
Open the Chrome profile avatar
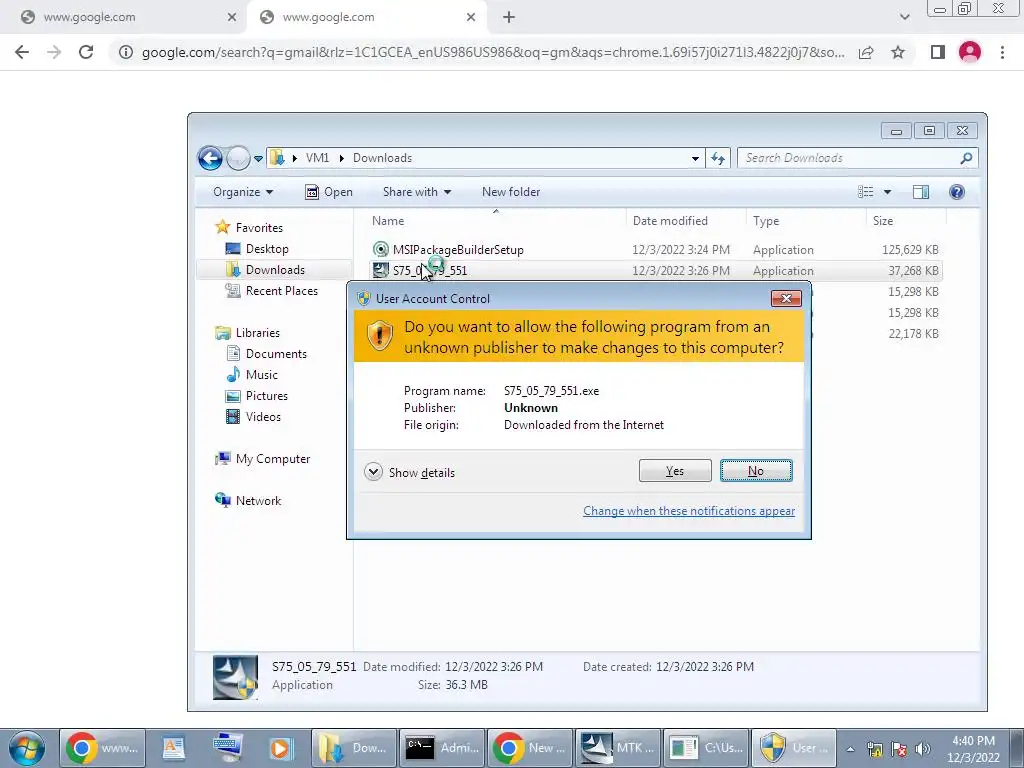pos(970,52)
